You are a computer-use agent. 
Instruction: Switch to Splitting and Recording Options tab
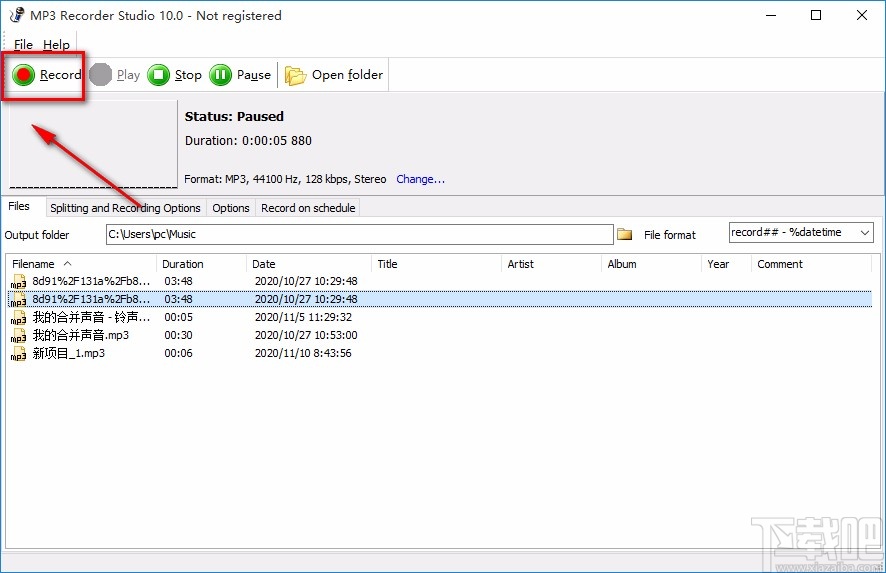tap(125, 208)
